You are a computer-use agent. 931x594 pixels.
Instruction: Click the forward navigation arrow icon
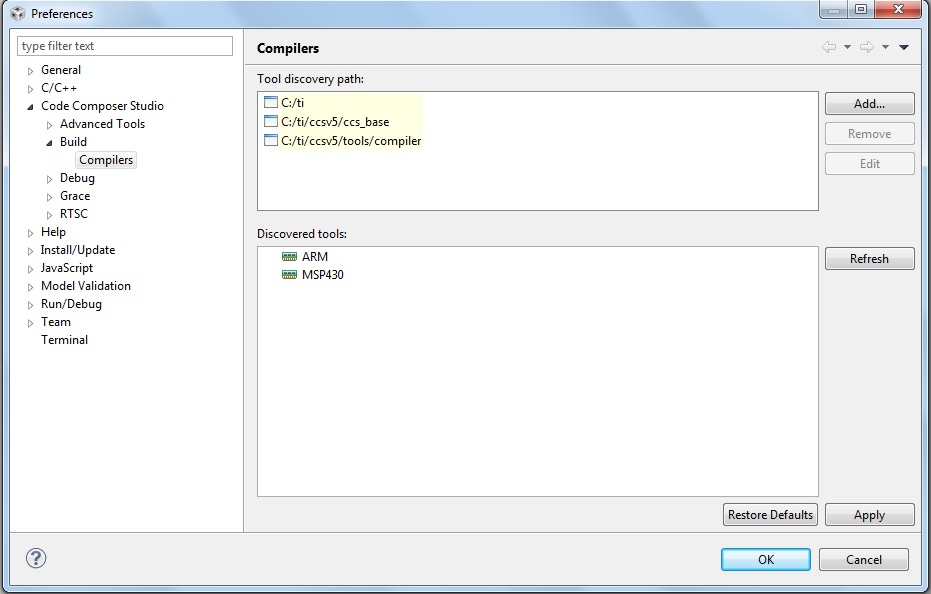(867, 47)
